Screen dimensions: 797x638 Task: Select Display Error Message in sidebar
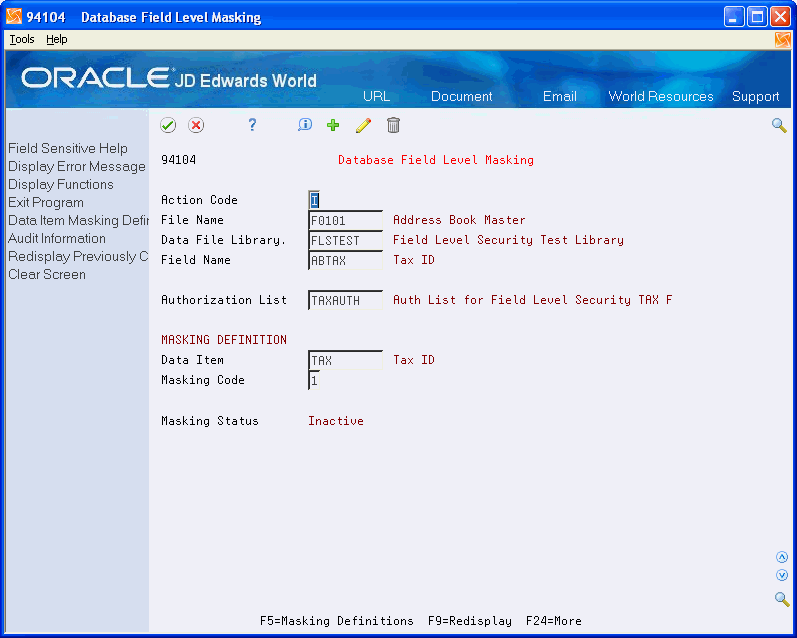77,167
